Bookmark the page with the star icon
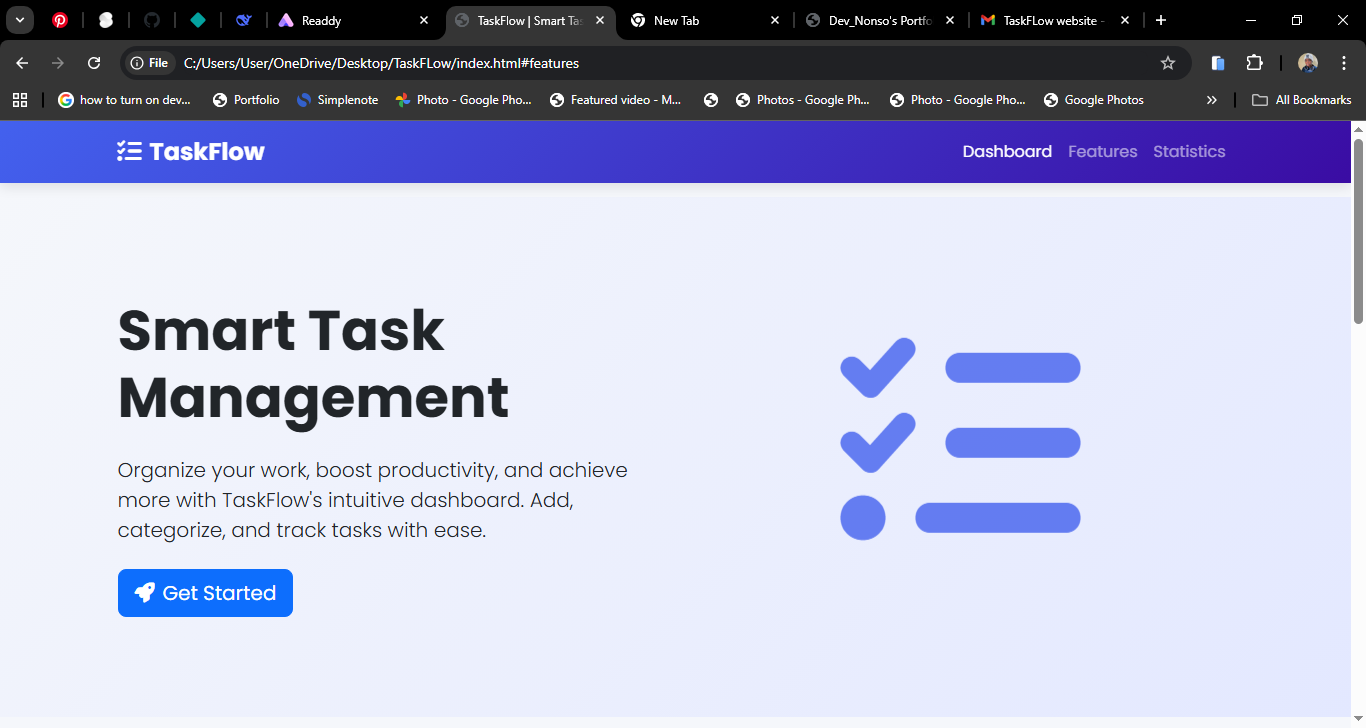Image resolution: width=1366 pixels, height=728 pixels. coord(1168,62)
